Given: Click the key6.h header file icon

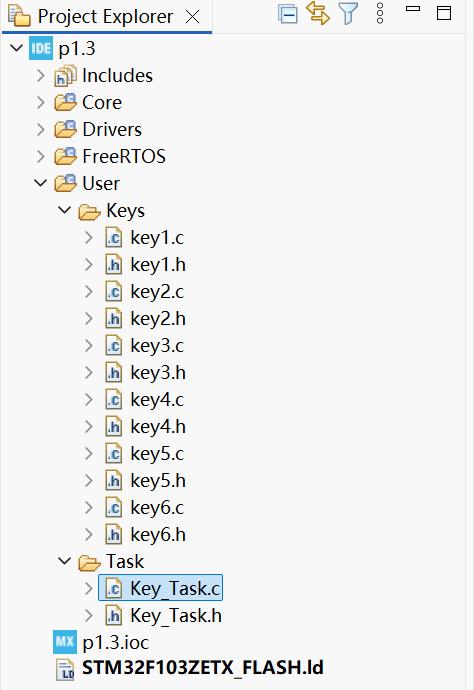Looking at the screenshot, I should 114,535.
